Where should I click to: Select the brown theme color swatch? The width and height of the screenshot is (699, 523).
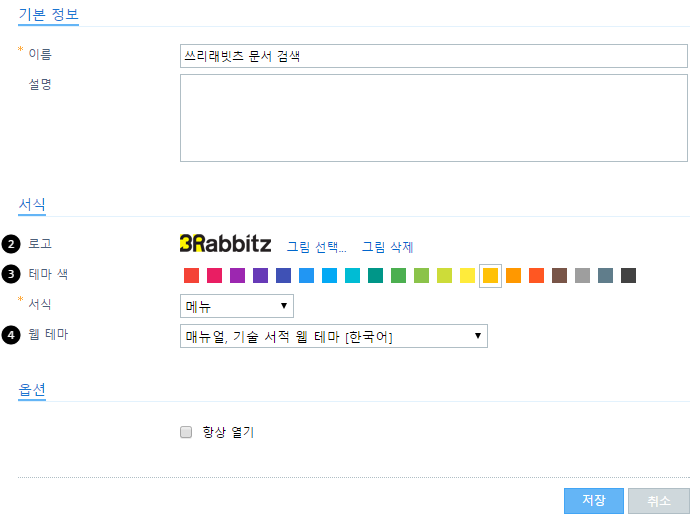pos(559,276)
